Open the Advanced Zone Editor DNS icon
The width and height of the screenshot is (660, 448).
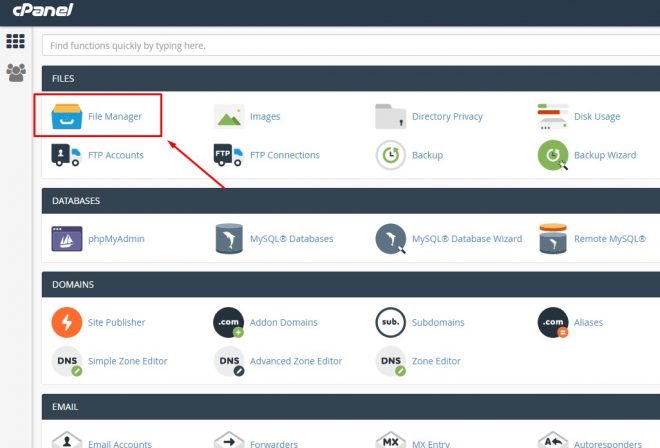(x=229, y=361)
